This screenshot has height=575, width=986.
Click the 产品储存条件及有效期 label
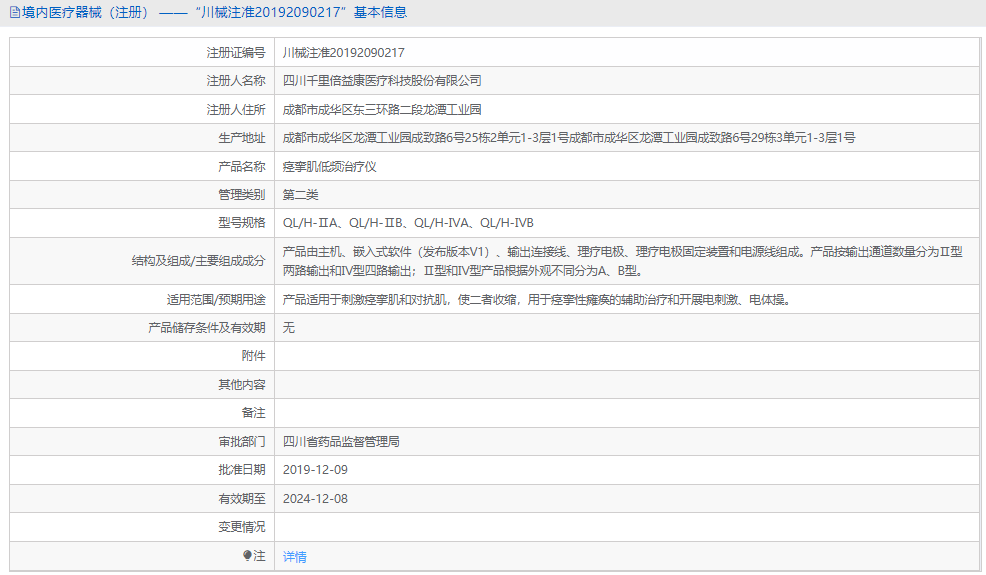(x=207, y=328)
